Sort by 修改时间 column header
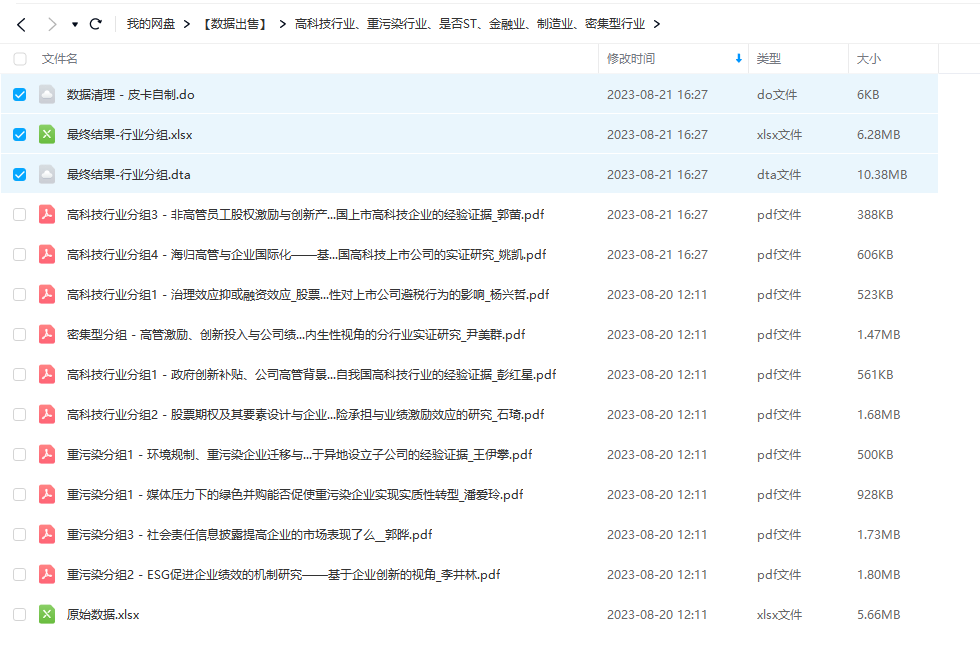The image size is (980, 656). [x=631, y=59]
